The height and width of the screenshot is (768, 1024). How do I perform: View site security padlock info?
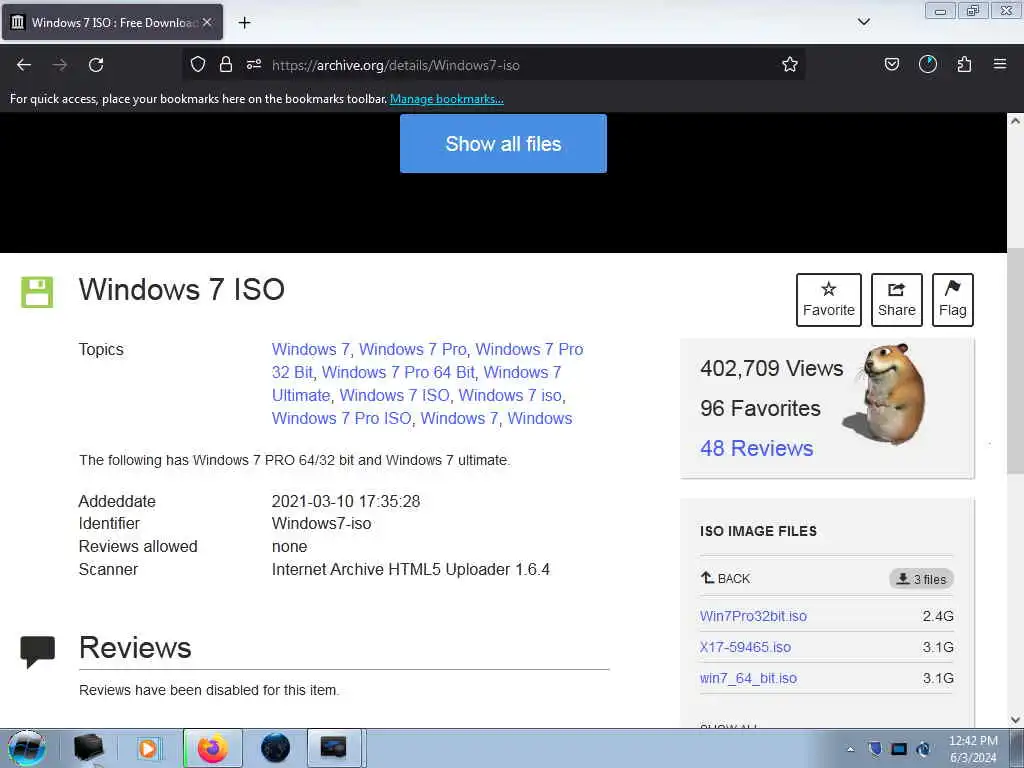[x=226, y=64]
